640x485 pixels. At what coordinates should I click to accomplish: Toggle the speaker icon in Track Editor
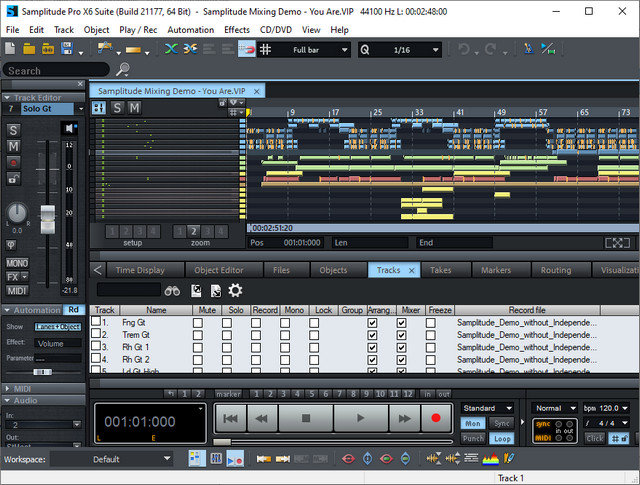click(x=70, y=128)
